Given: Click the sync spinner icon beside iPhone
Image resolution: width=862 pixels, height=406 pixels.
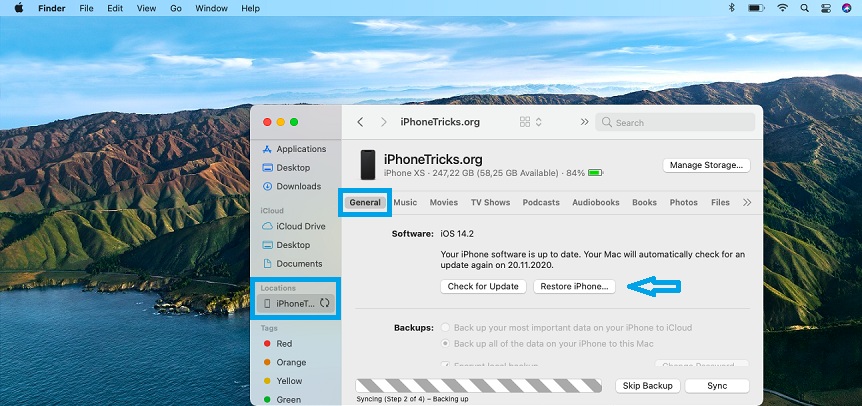Looking at the screenshot, I should 324,303.
